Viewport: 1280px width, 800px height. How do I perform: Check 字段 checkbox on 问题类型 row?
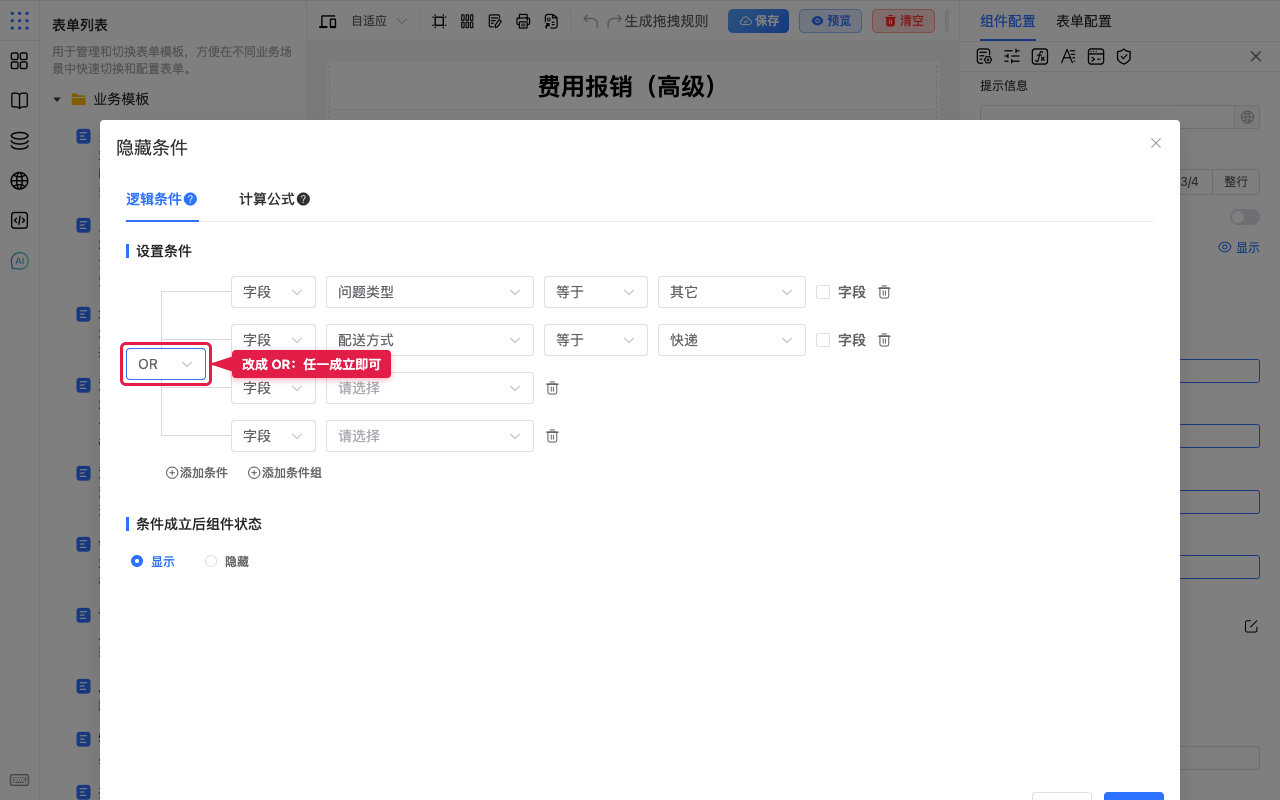click(823, 292)
